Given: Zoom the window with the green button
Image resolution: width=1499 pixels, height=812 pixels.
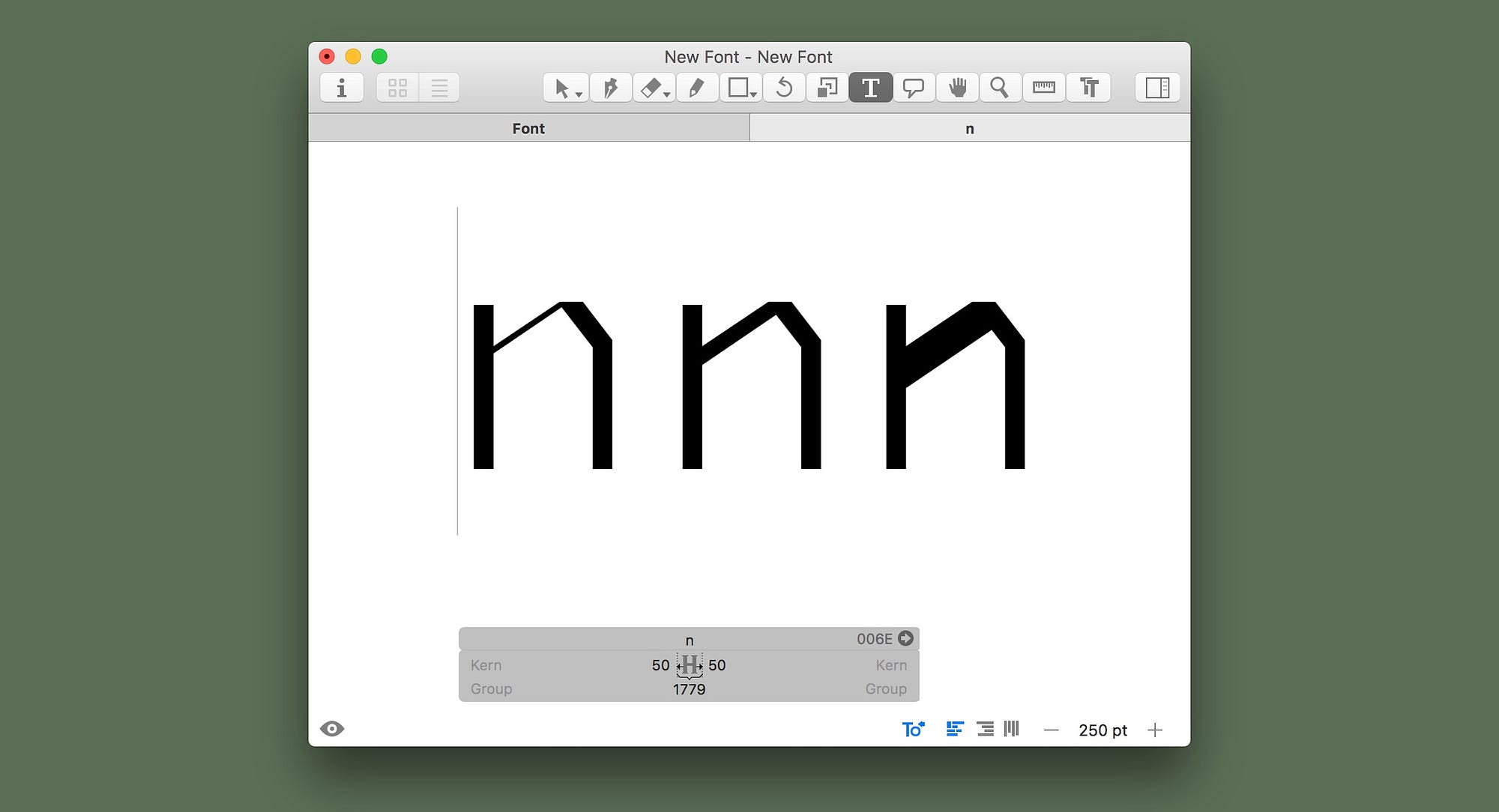Looking at the screenshot, I should tap(379, 56).
